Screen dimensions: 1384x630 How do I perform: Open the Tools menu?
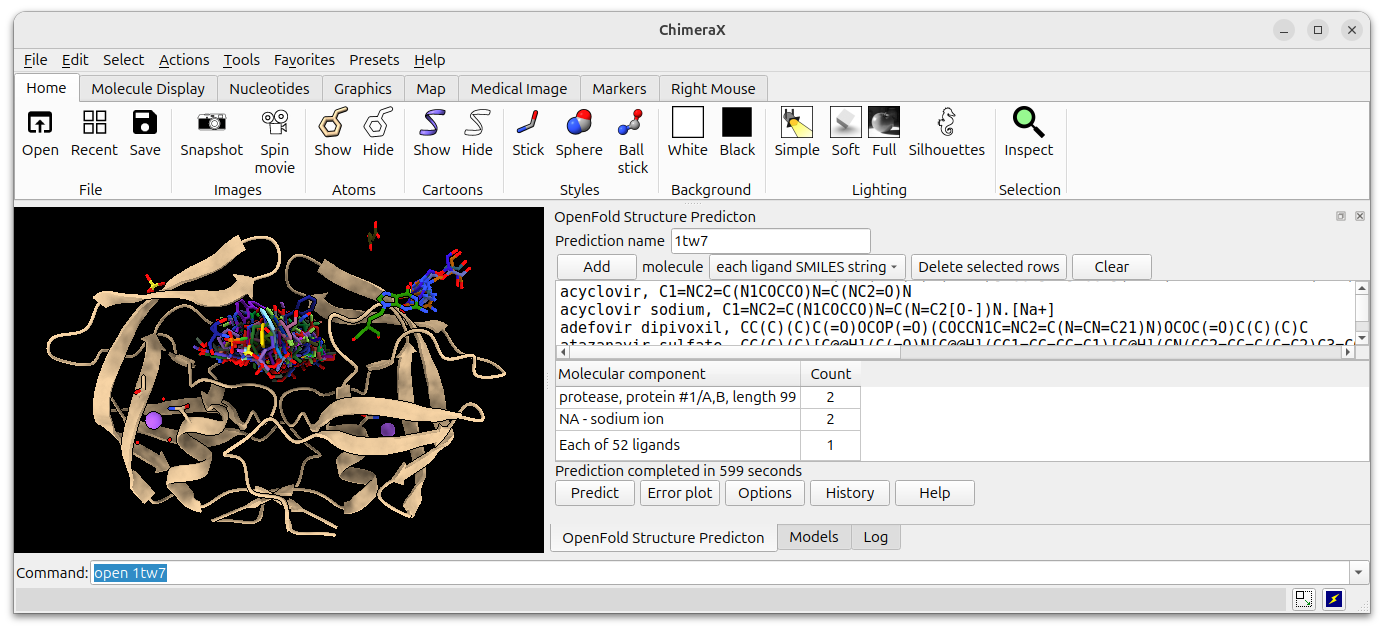241,60
